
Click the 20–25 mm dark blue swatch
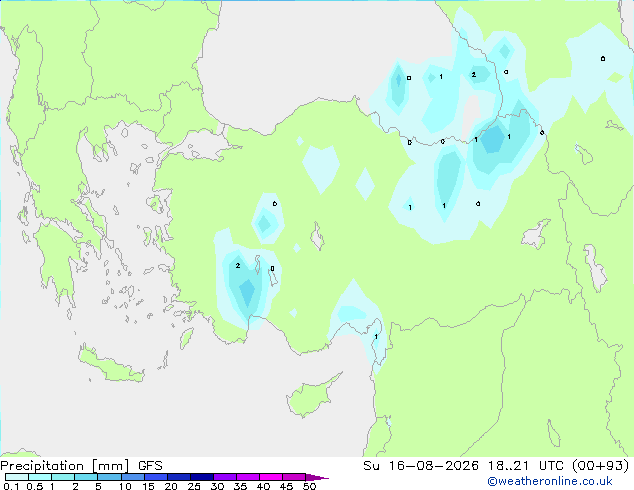pyautogui.click(x=178, y=477)
